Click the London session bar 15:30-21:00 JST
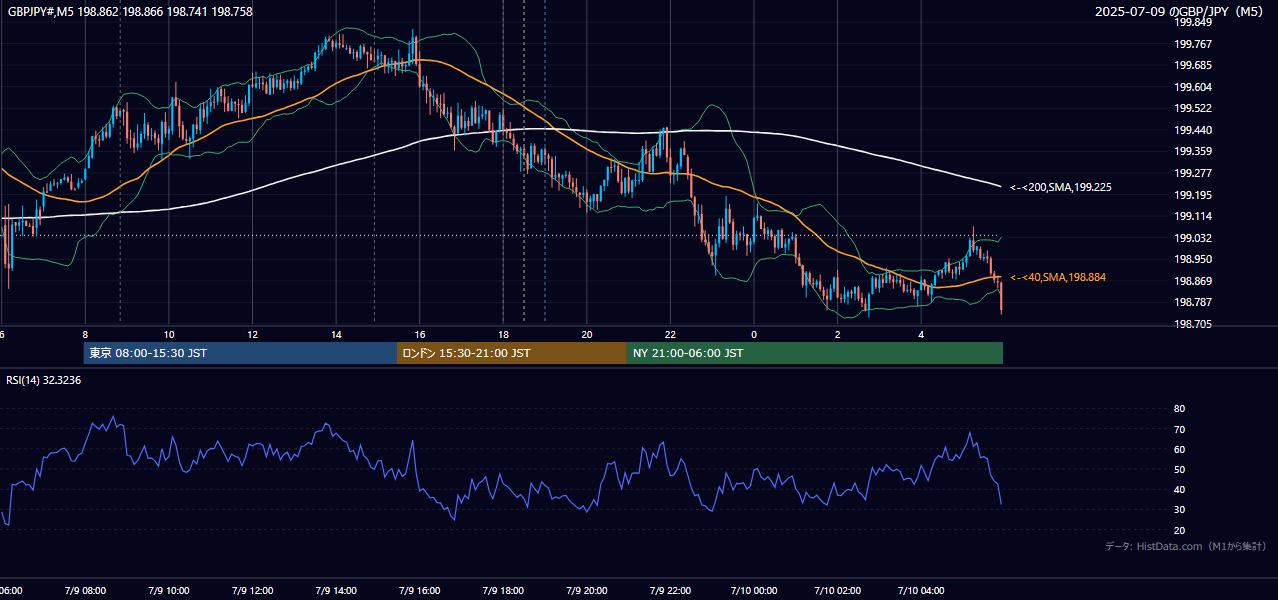The height and width of the screenshot is (600, 1278). 512,353
